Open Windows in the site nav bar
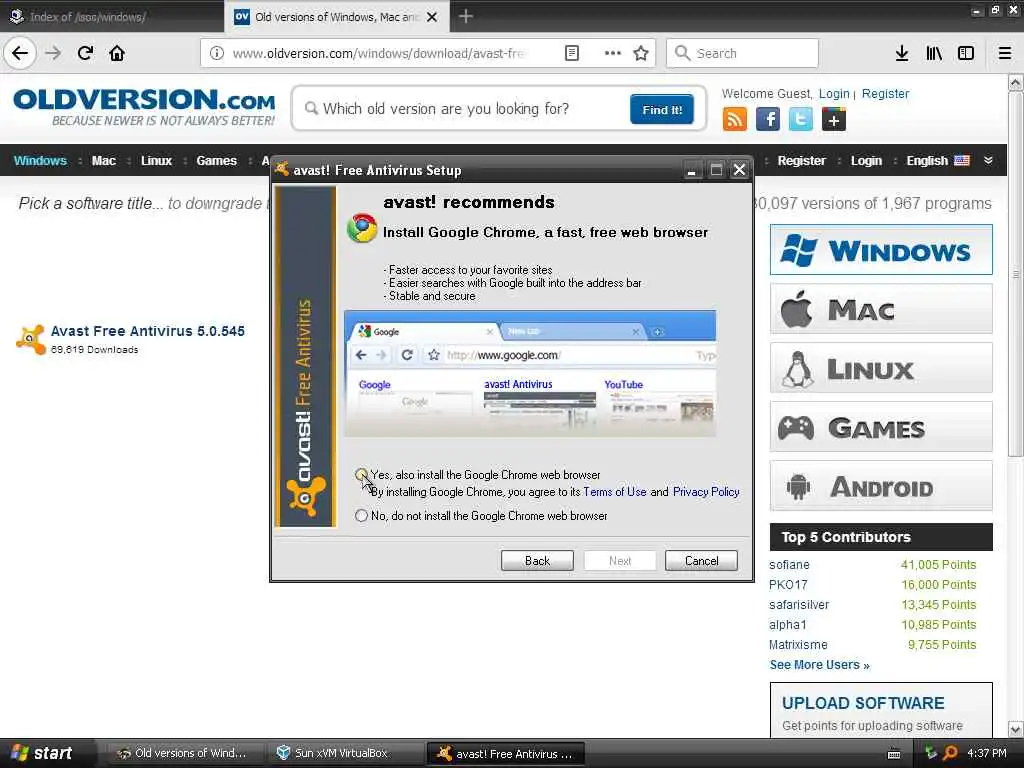This screenshot has width=1024, height=768. point(40,161)
